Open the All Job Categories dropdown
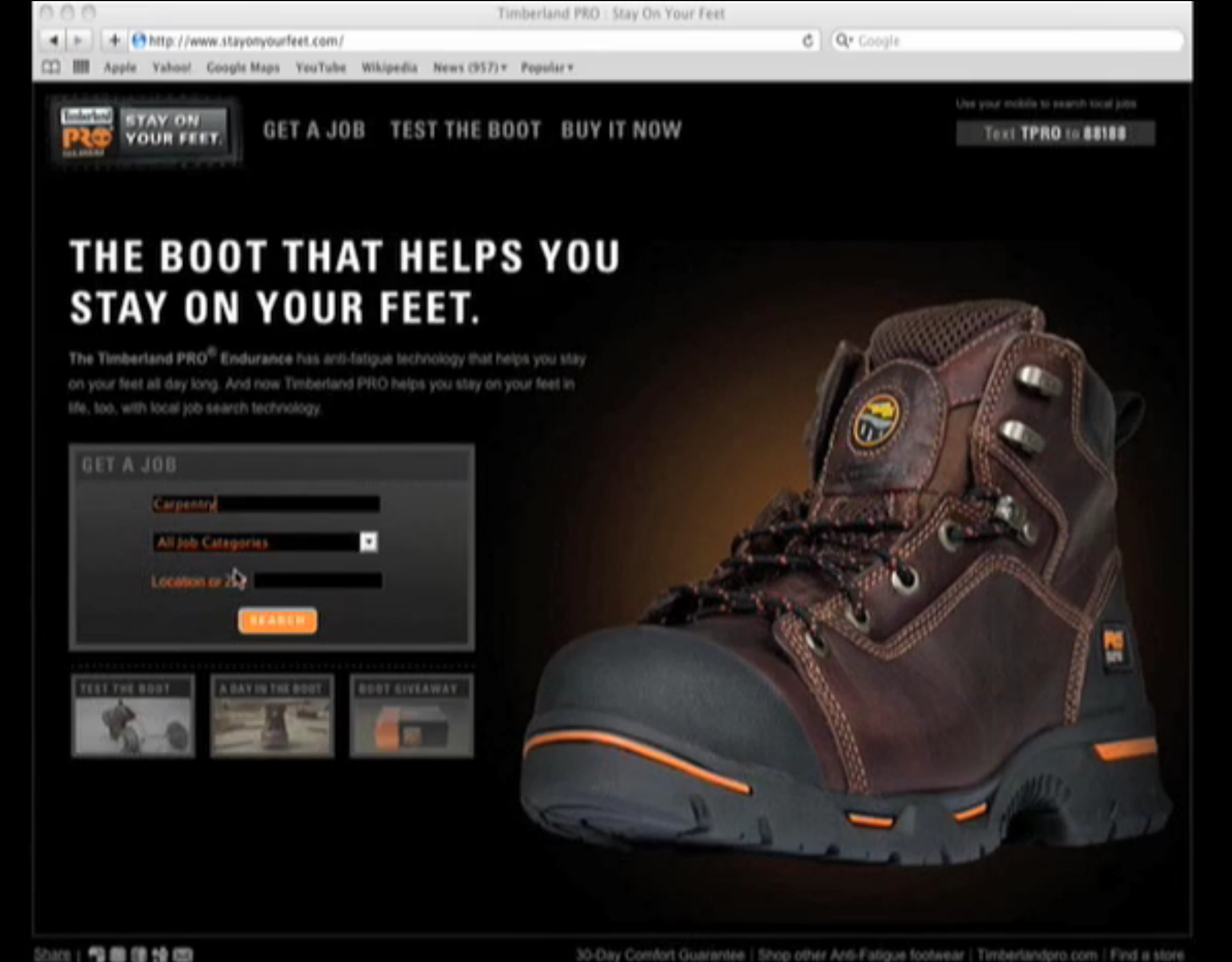 [370, 542]
